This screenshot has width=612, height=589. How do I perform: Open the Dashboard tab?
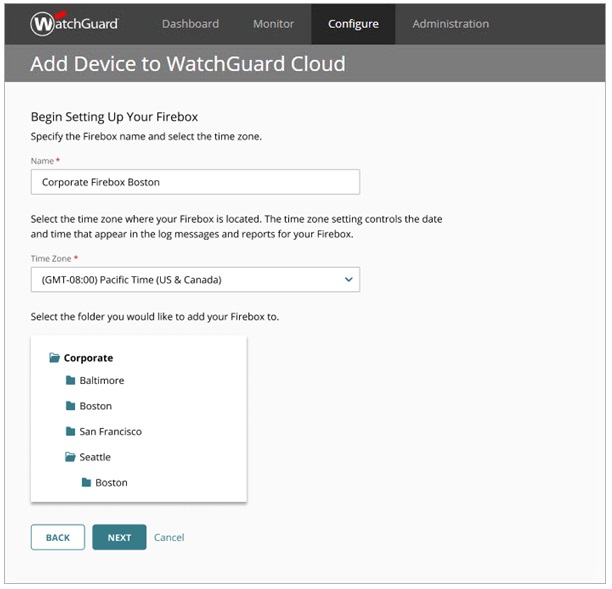[190, 24]
